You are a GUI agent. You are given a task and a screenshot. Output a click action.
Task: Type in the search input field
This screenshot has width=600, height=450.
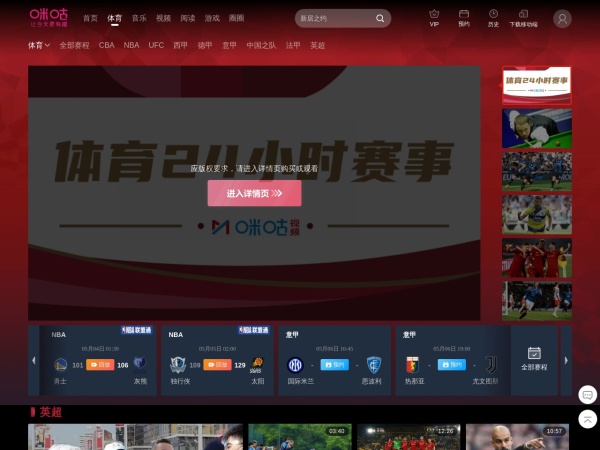pos(333,18)
